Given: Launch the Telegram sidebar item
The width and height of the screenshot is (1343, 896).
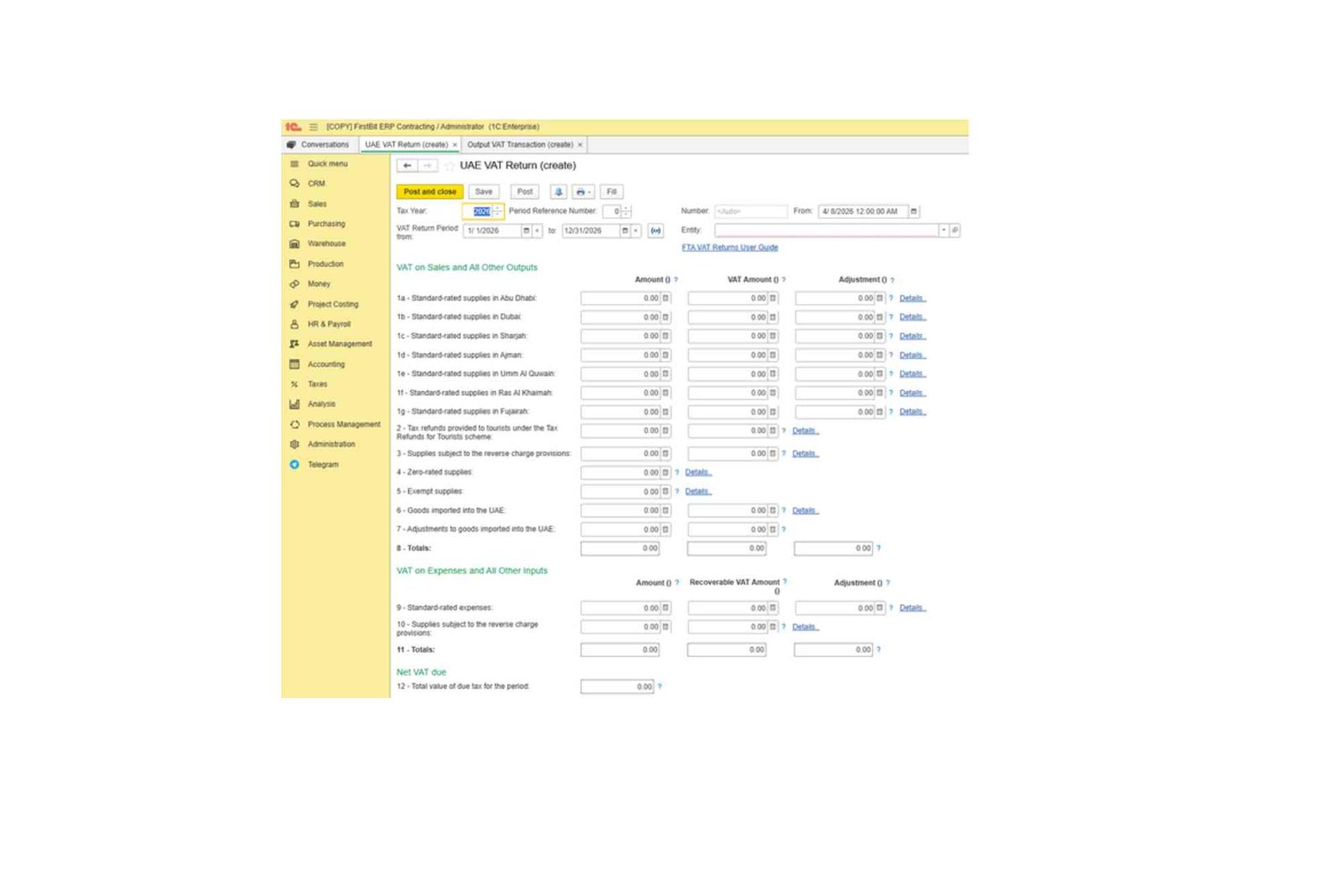Looking at the screenshot, I should coord(323,464).
